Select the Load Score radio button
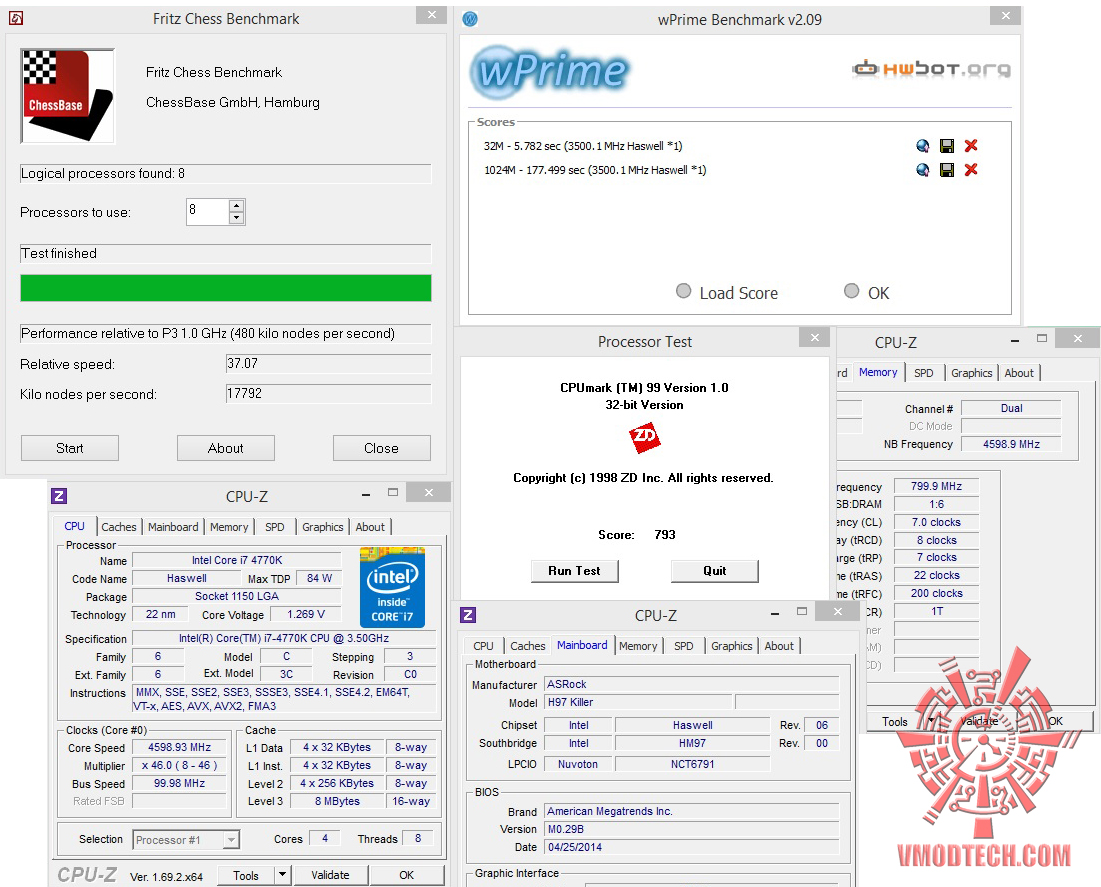 pos(683,291)
